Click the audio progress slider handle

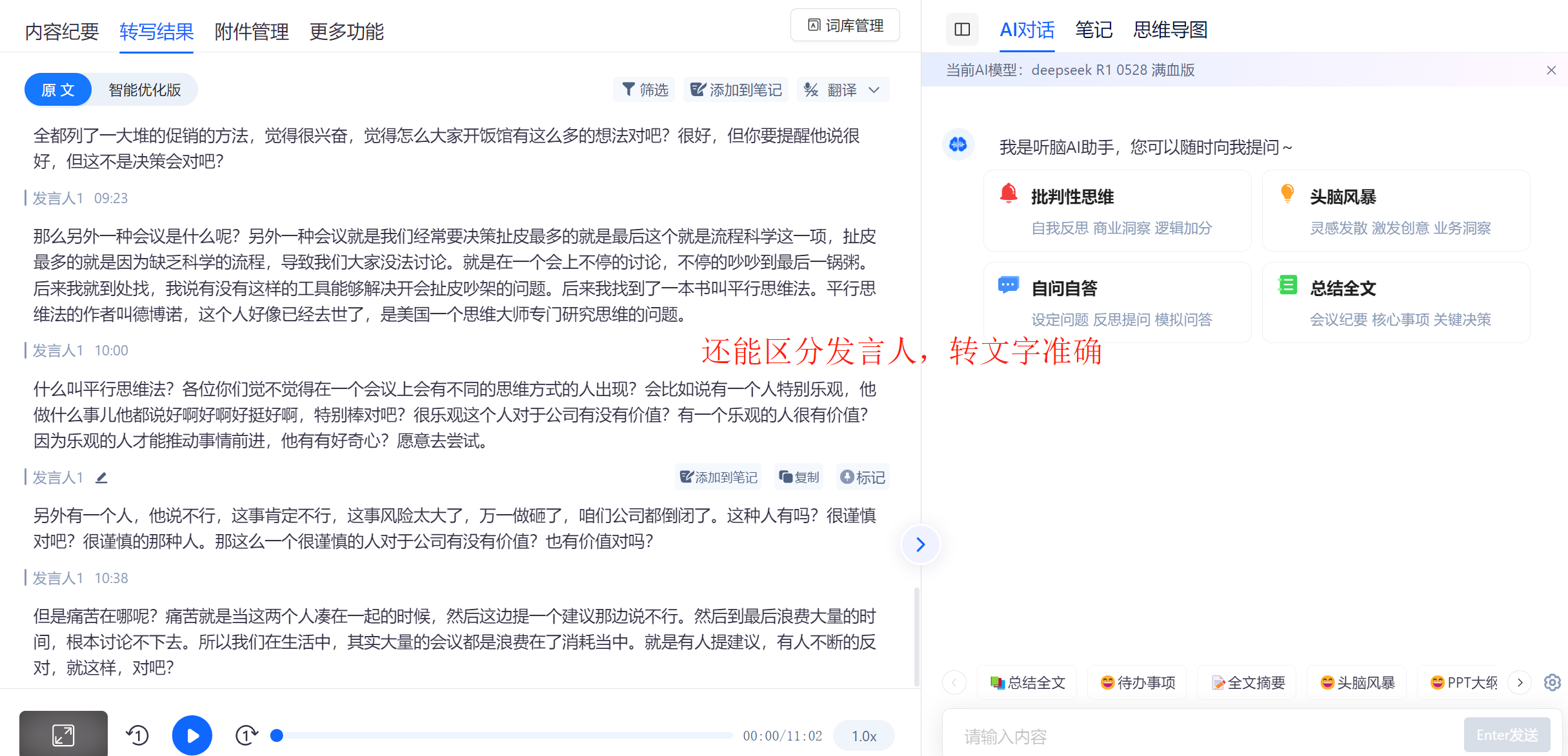[277, 735]
